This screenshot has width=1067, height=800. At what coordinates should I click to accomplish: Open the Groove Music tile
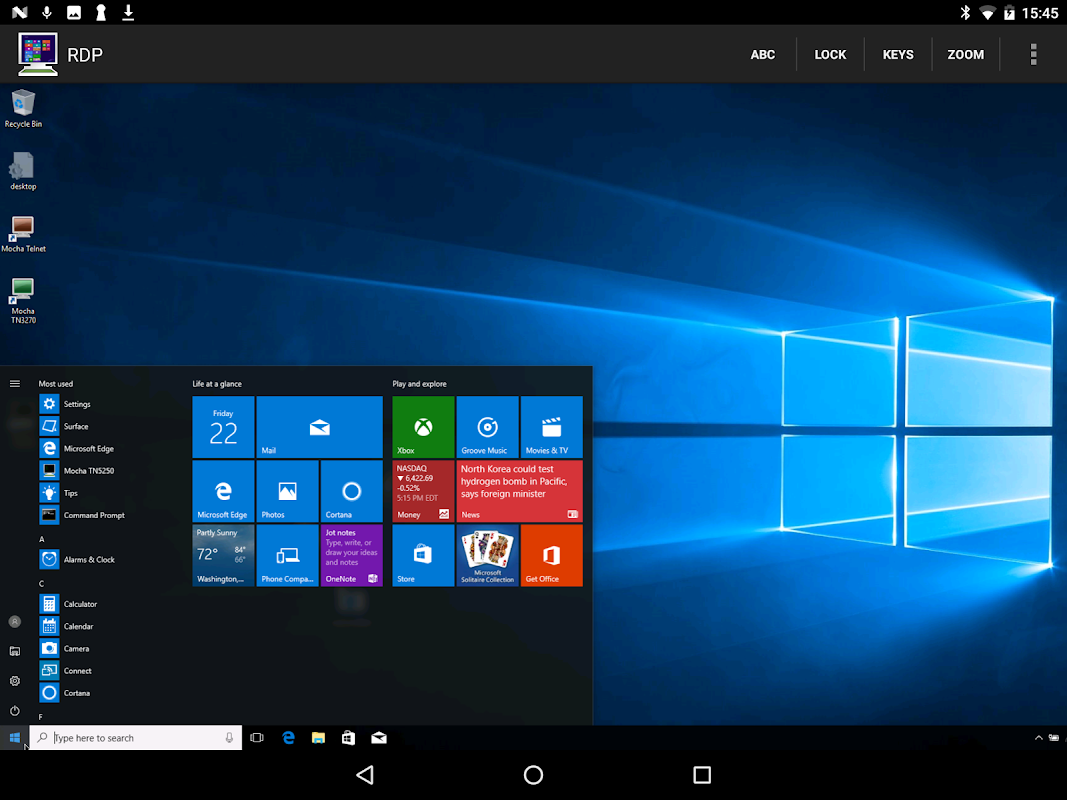pyautogui.click(x=487, y=427)
